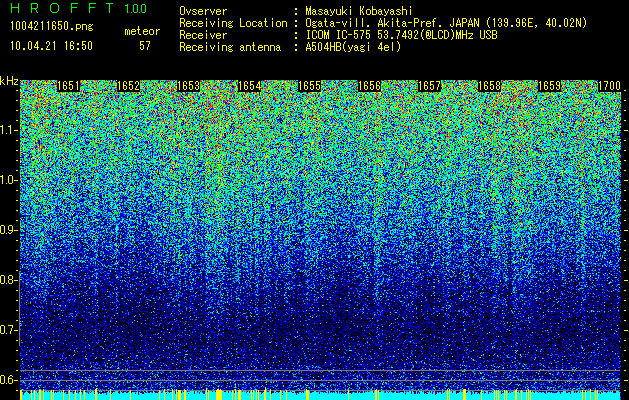Click the 1657 time marker
This screenshot has height=400, width=629.
[430, 86]
